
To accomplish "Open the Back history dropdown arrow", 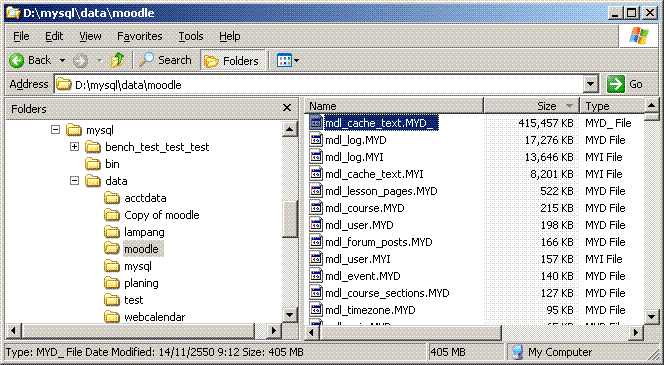I will [62, 61].
